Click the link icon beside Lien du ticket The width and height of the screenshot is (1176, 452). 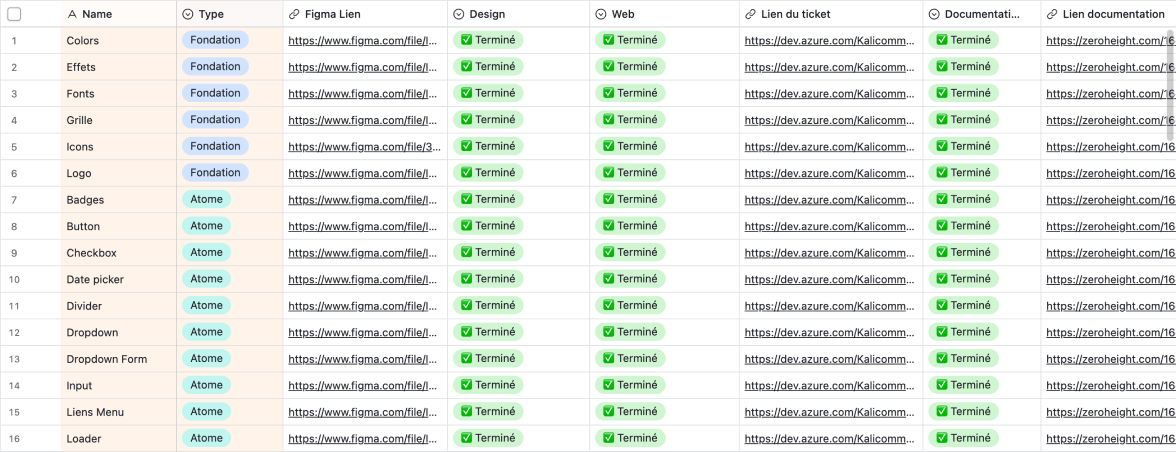(x=751, y=14)
